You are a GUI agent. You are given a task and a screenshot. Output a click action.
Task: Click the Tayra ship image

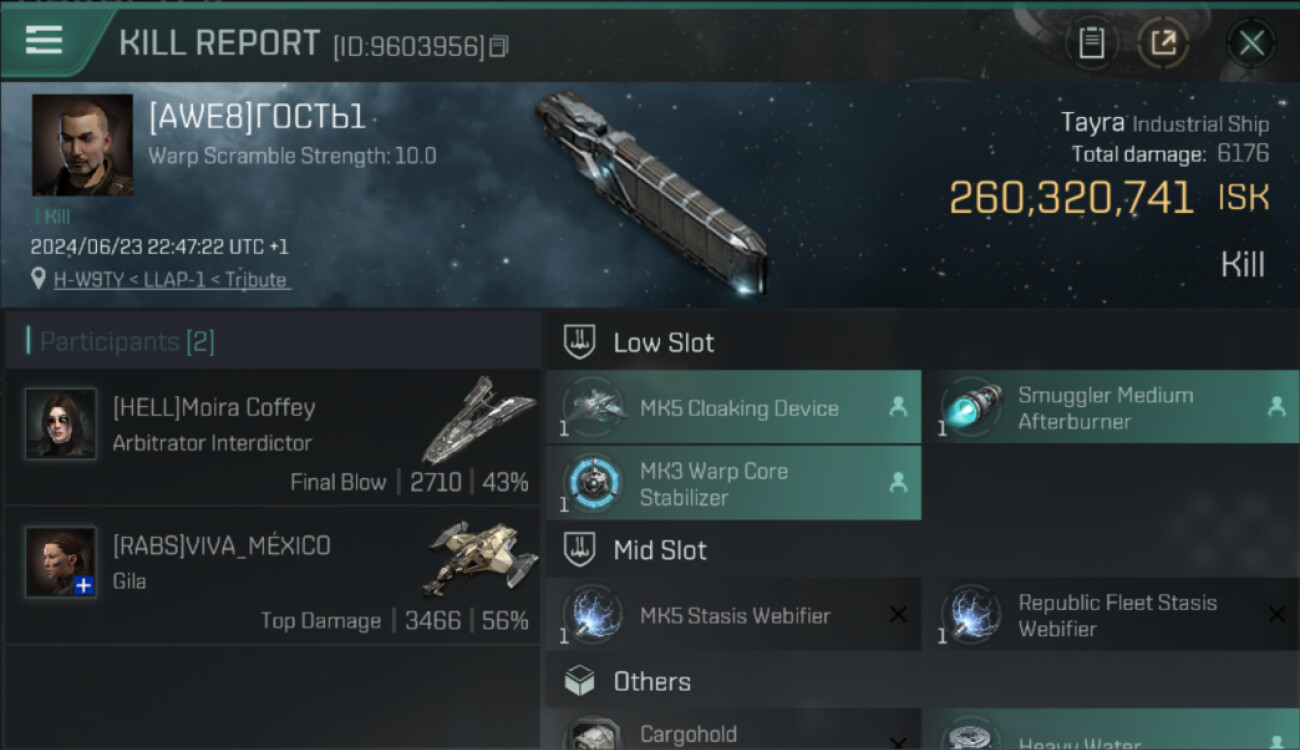(650, 193)
